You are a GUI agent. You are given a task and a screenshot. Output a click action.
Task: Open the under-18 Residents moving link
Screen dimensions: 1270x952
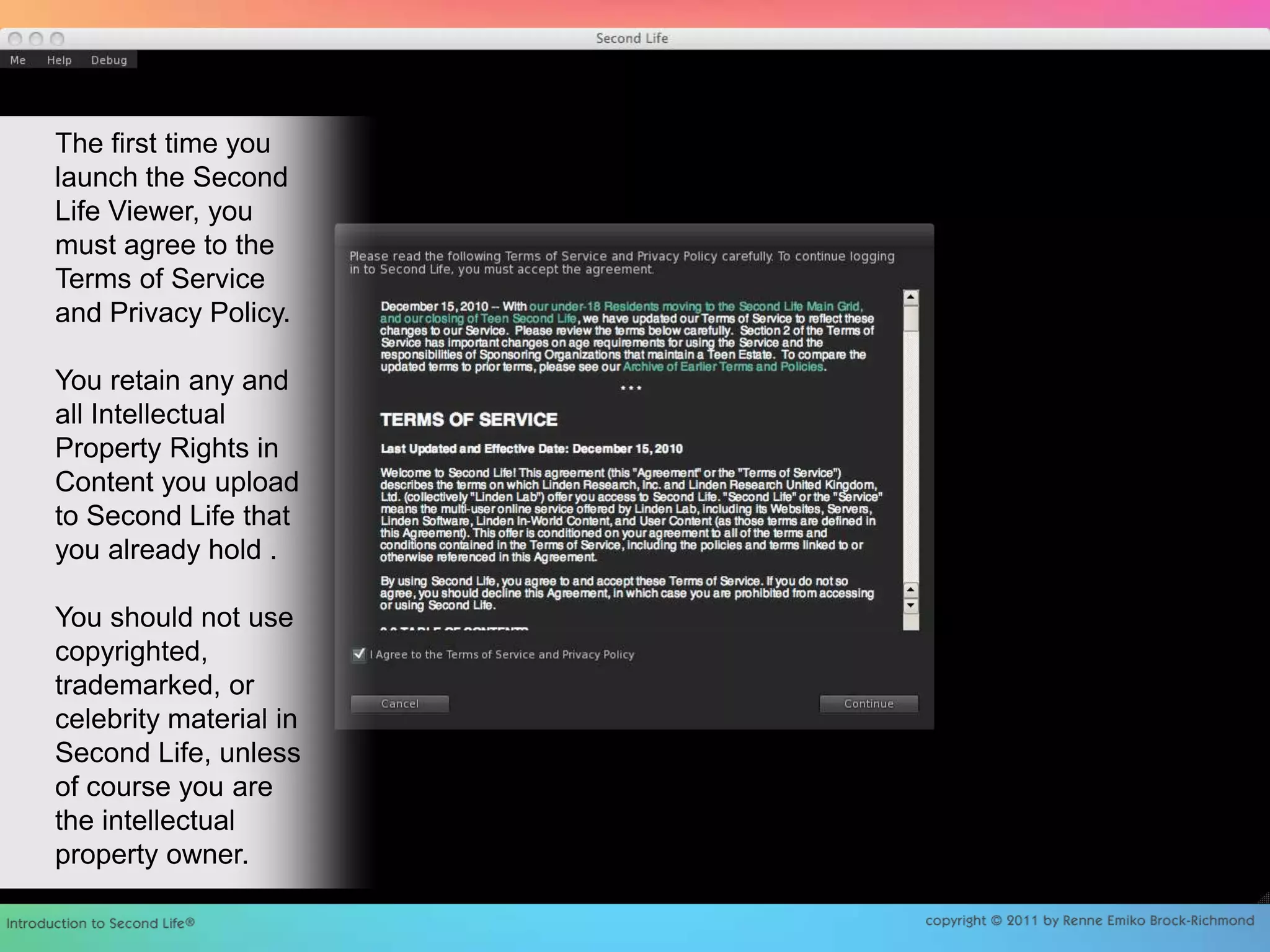point(695,306)
